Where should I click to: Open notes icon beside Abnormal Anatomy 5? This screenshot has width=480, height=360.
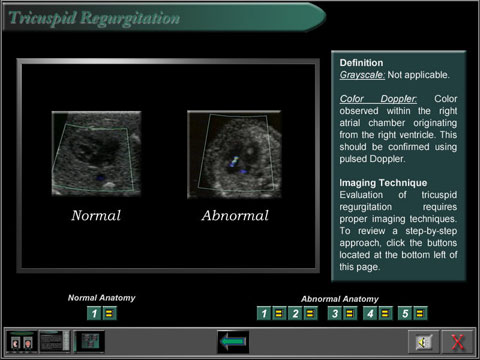coord(420,313)
